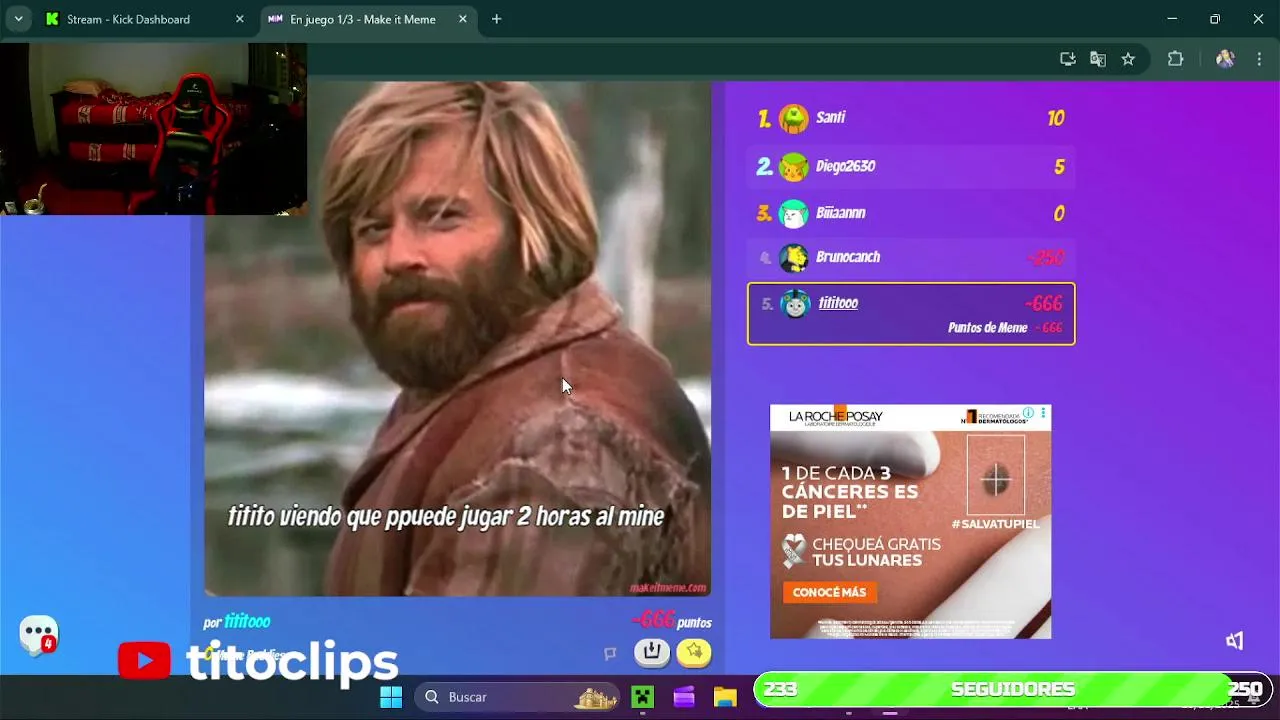Open the ad options three-dot menu
Viewport: 1280px width, 720px height.
[x=1043, y=412]
